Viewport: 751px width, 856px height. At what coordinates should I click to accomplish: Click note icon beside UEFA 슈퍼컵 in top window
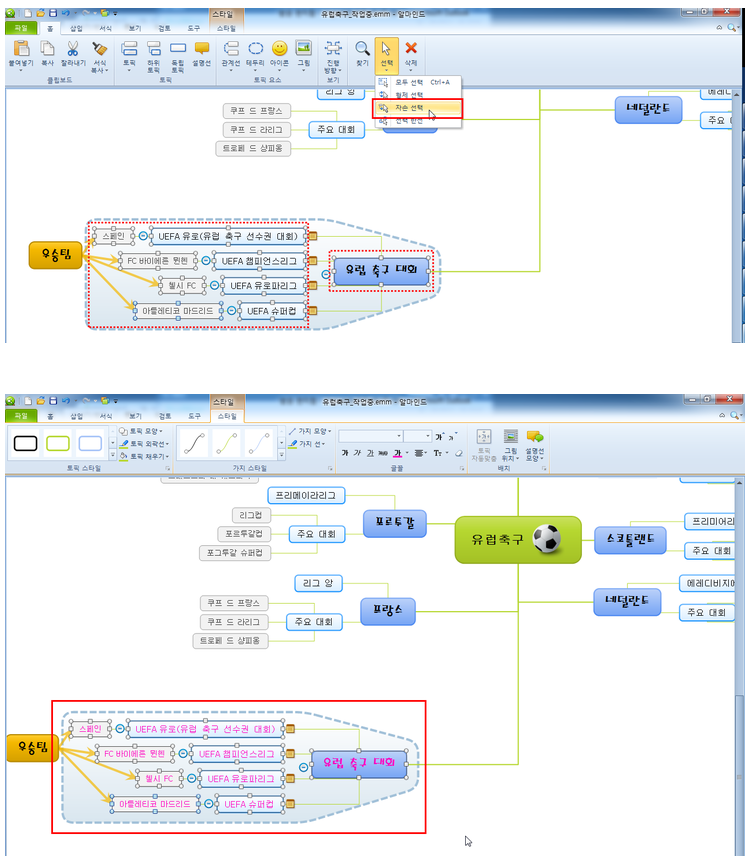pos(313,311)
